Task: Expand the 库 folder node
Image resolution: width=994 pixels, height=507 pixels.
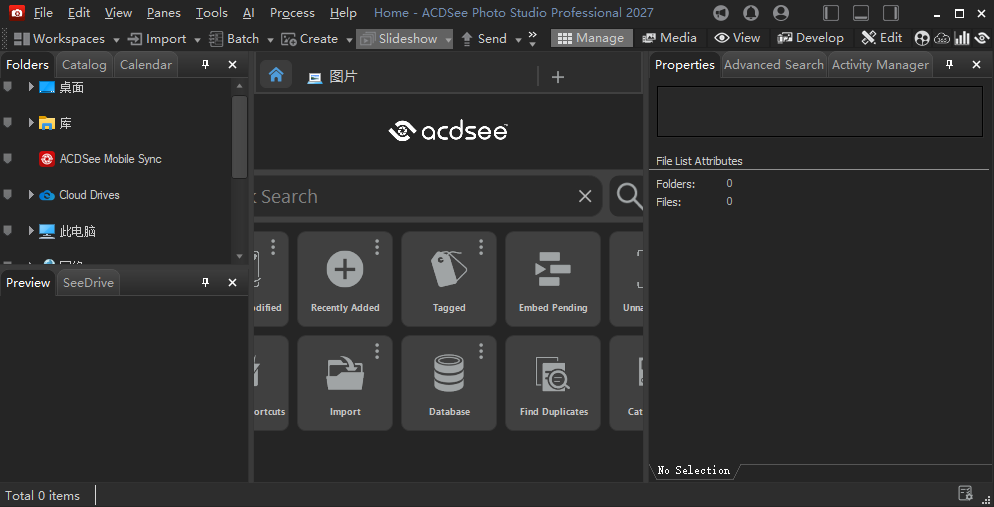Action: click(30, 122)
